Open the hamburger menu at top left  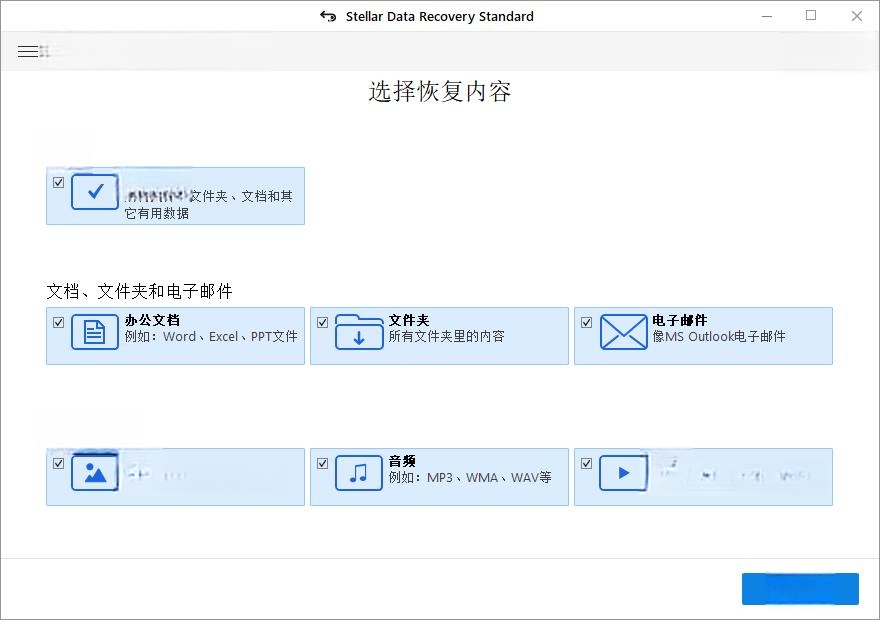(28, 52)
